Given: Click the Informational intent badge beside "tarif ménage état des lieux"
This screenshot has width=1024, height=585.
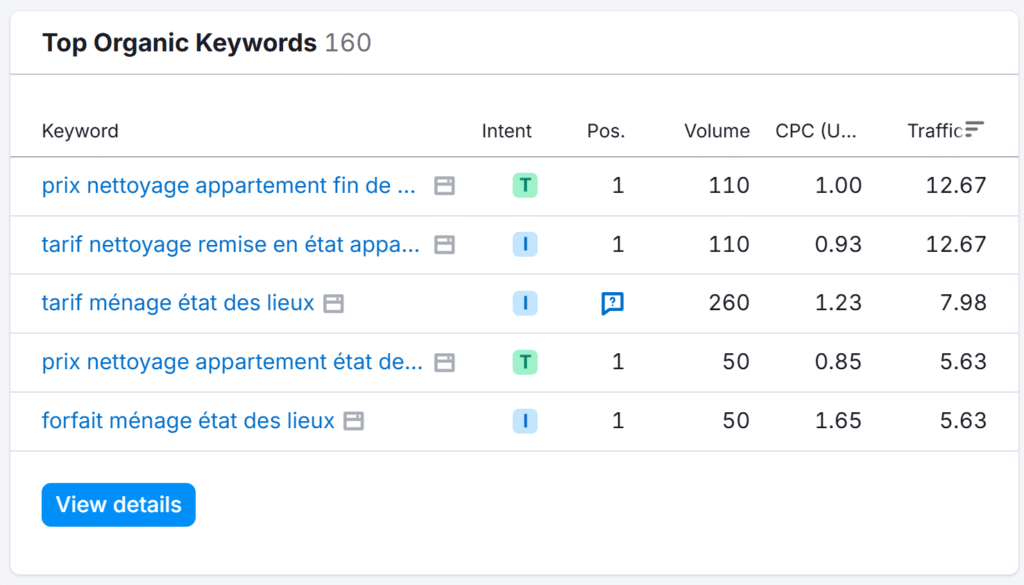Looking at the screenshot, I should [x=525, y=303].
